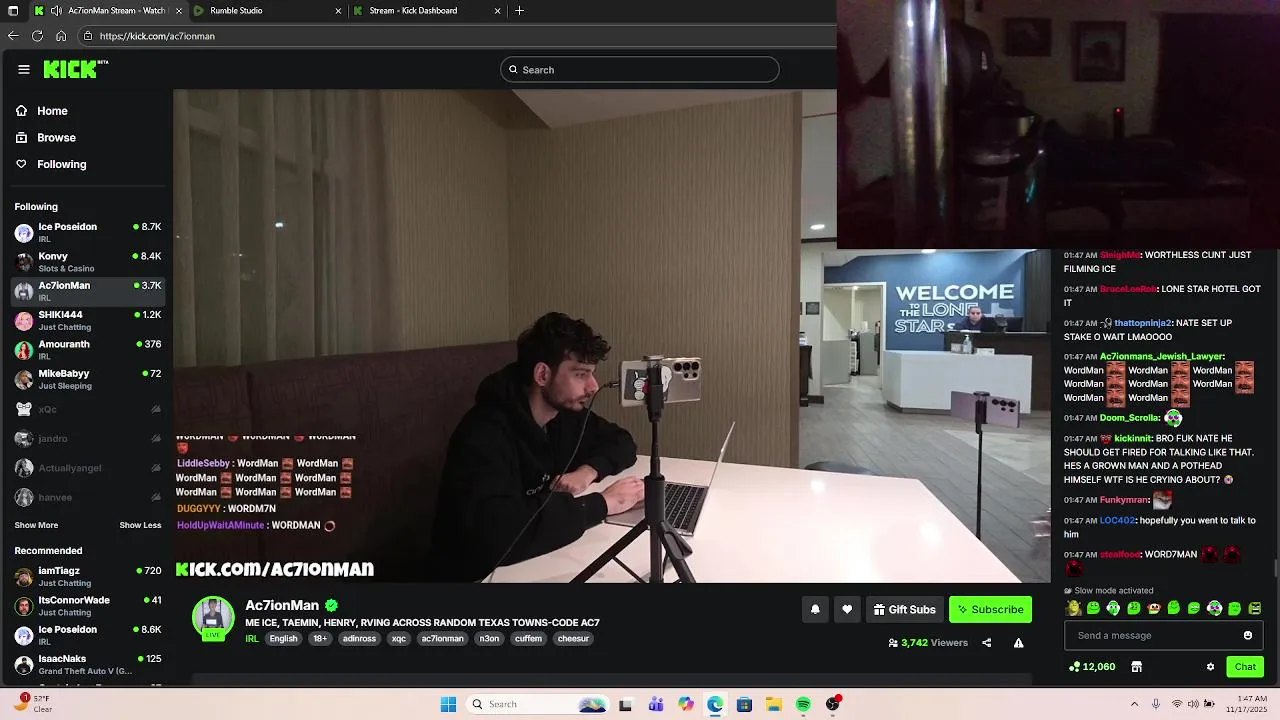
Task: Click the Kick logo
Action: (x=75, y=69)
